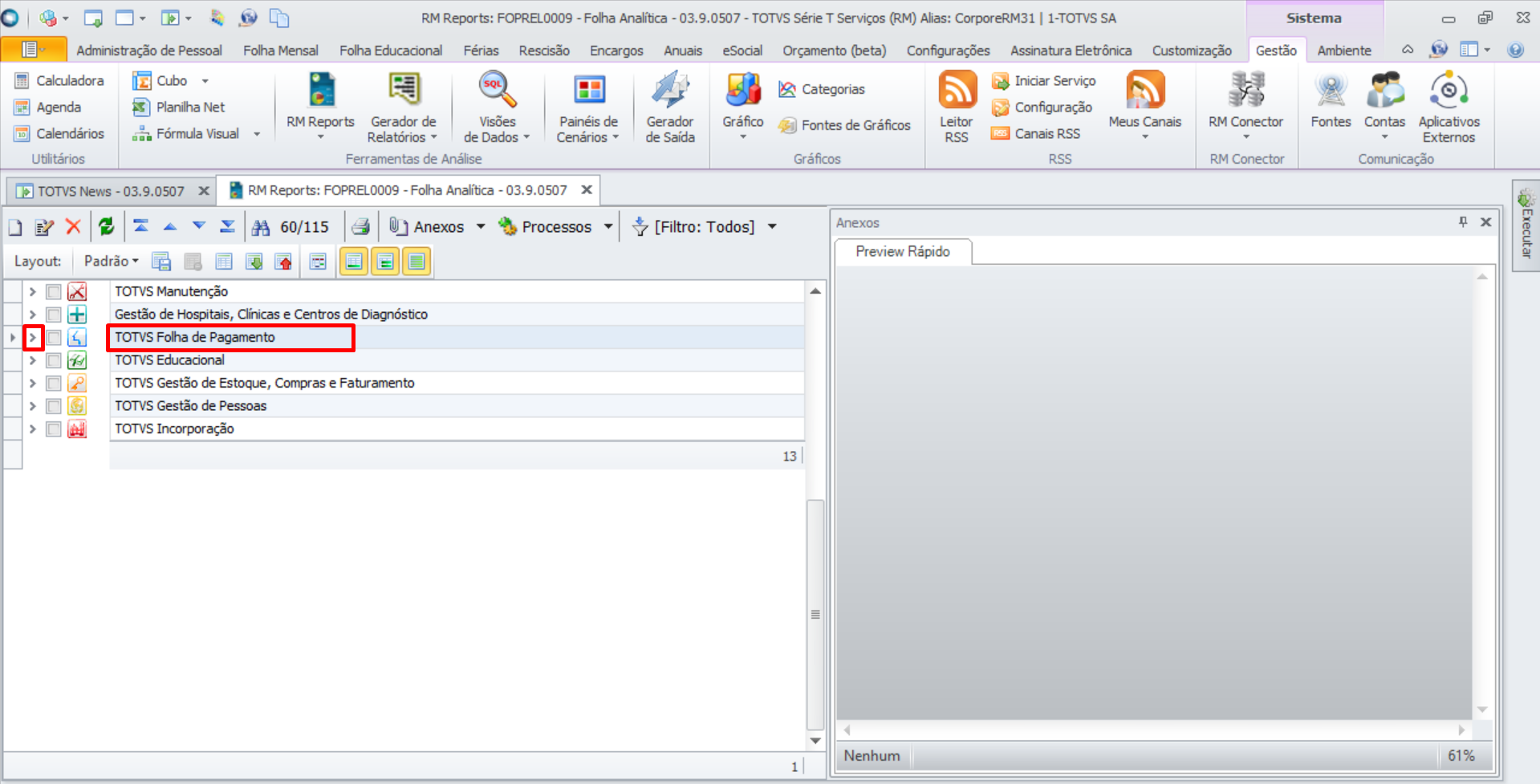Image resolution: width=1540 pixels, height=784 pixels.
Task: Switch to the Férias ribbon tab
Action: 481,51
